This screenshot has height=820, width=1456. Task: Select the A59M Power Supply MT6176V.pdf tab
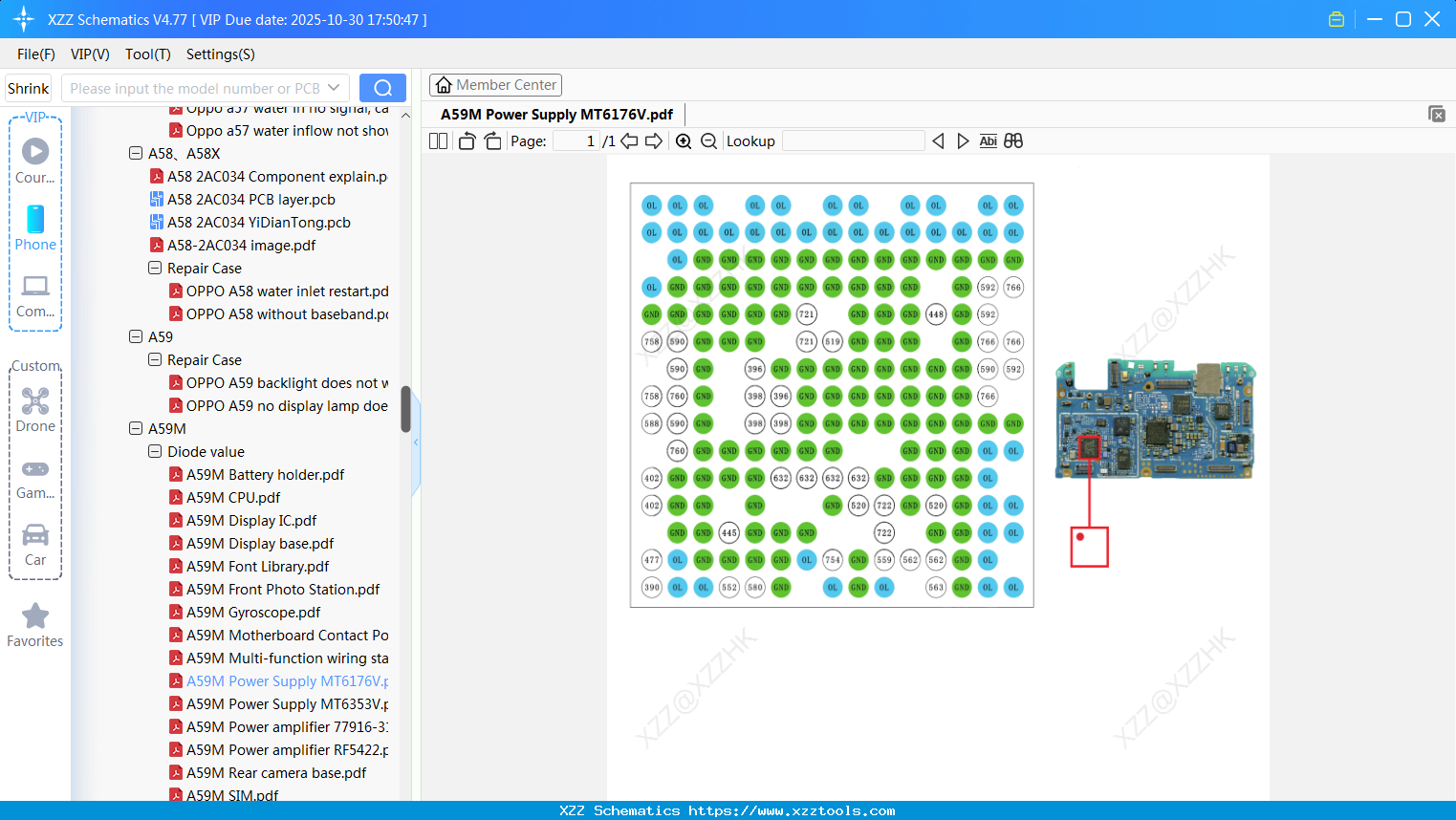(x=556, y=115)
